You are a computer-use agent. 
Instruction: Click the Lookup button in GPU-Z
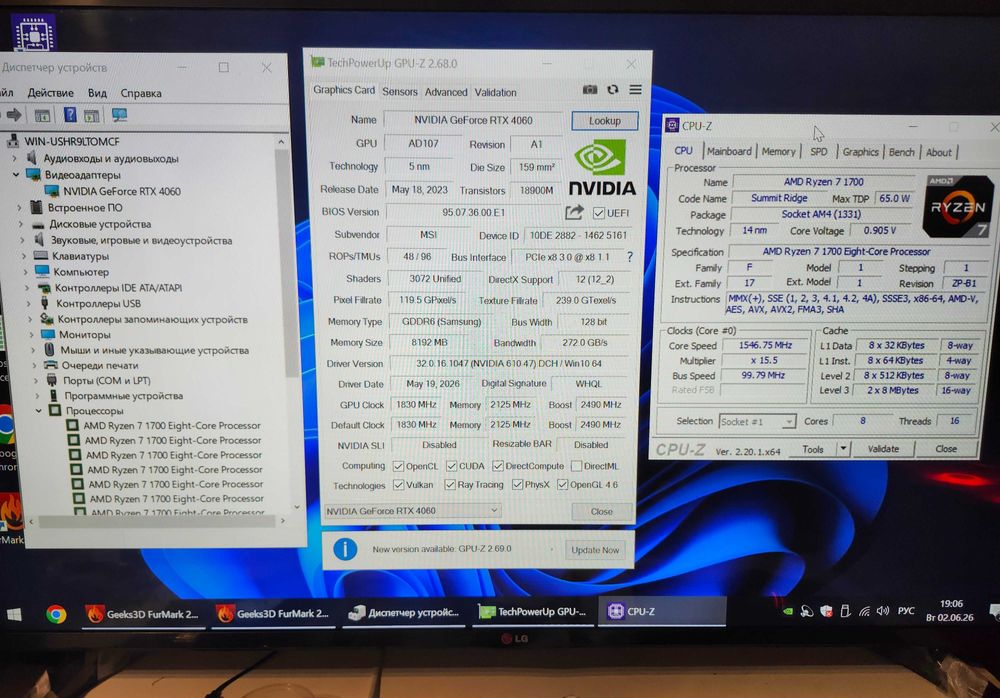pos(605,121)
